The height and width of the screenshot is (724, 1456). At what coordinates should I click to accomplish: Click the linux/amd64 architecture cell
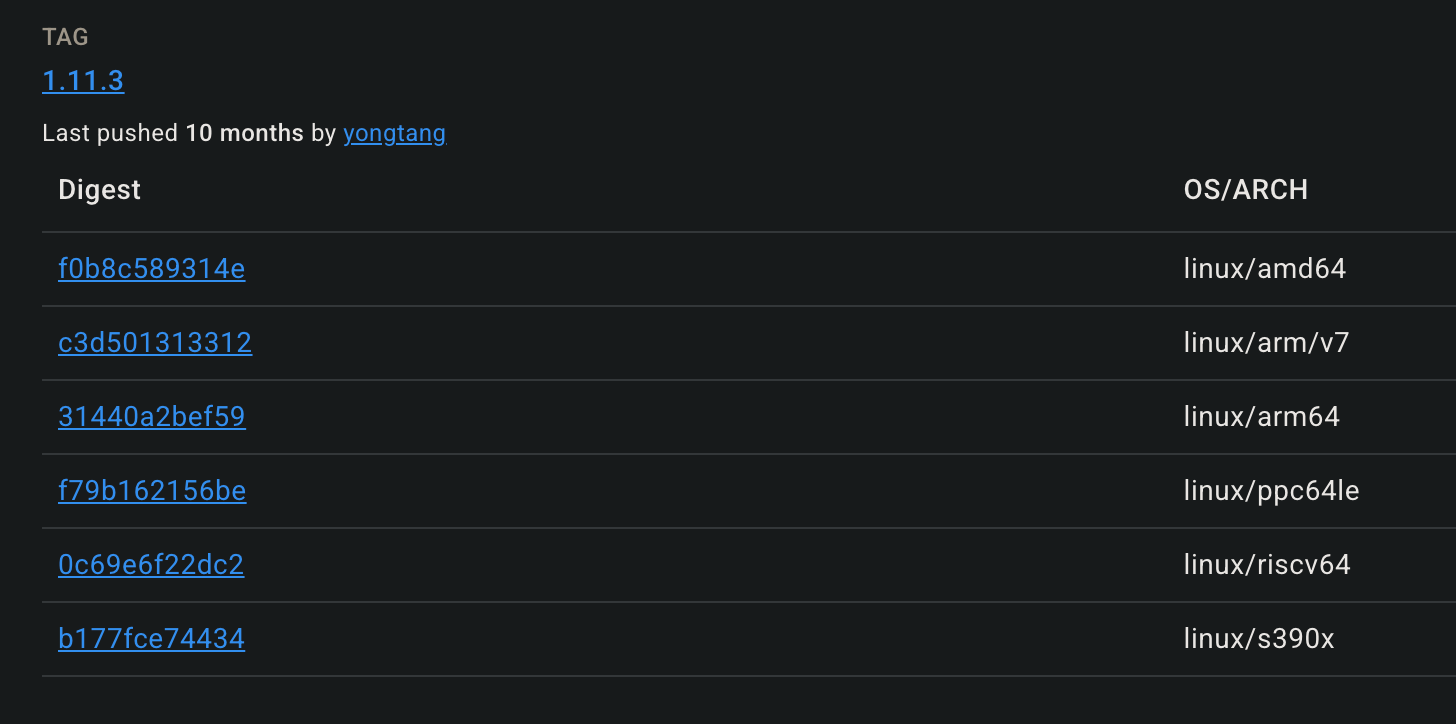(1264, 269)
